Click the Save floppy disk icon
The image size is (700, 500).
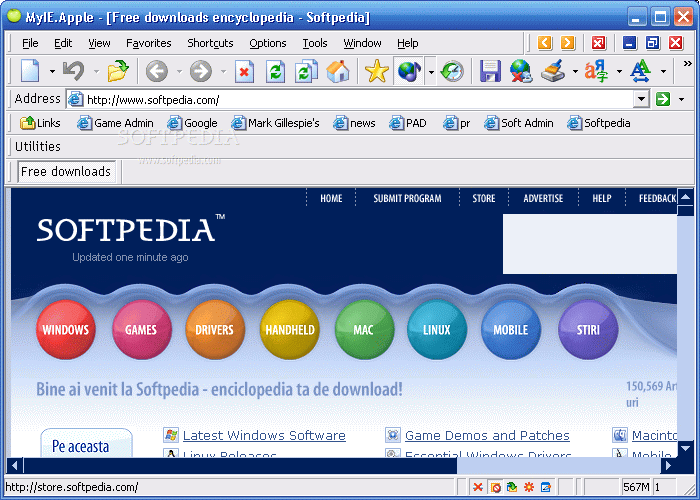click(x=490, y=71)
